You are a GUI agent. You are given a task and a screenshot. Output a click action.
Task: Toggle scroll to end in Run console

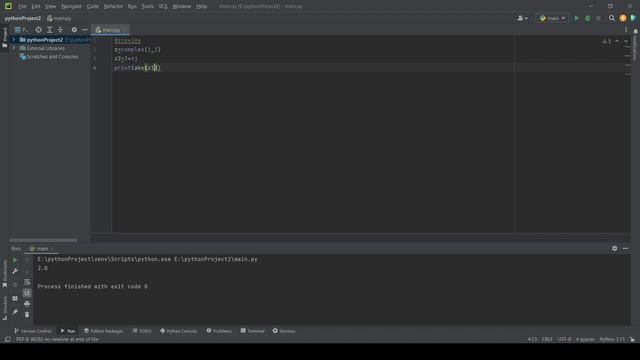[27, 293]
